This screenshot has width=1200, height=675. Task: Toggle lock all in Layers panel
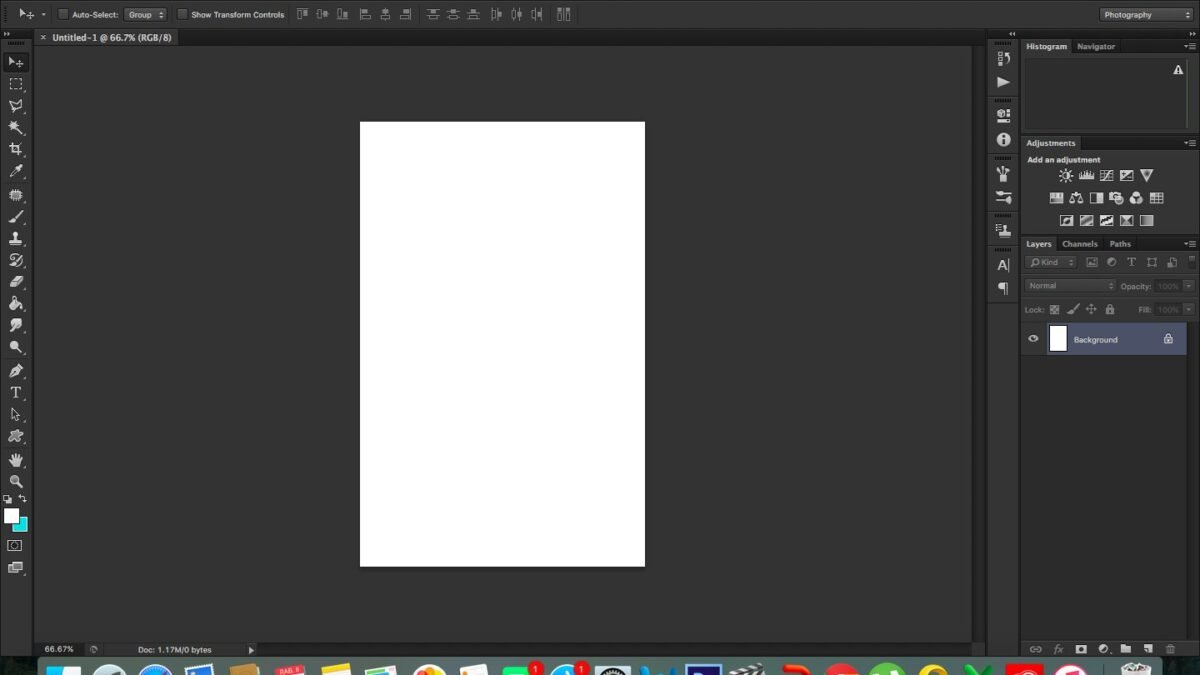tap(1109, 310)
